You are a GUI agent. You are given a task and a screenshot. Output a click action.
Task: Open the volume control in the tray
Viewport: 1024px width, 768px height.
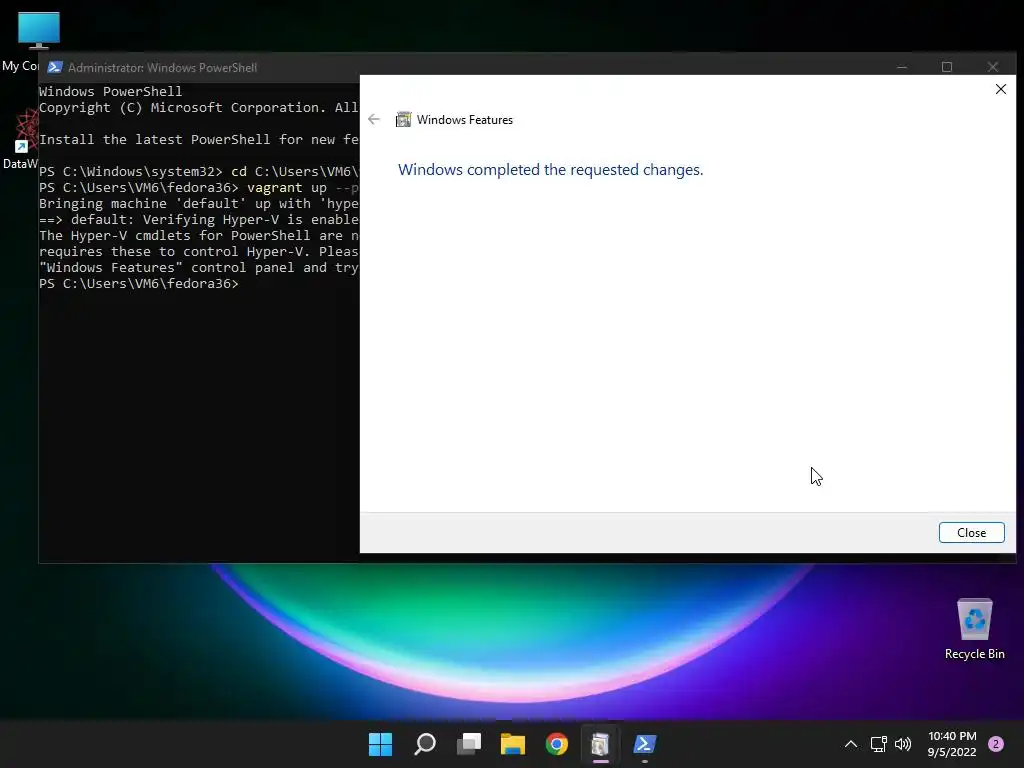[903, 744]
